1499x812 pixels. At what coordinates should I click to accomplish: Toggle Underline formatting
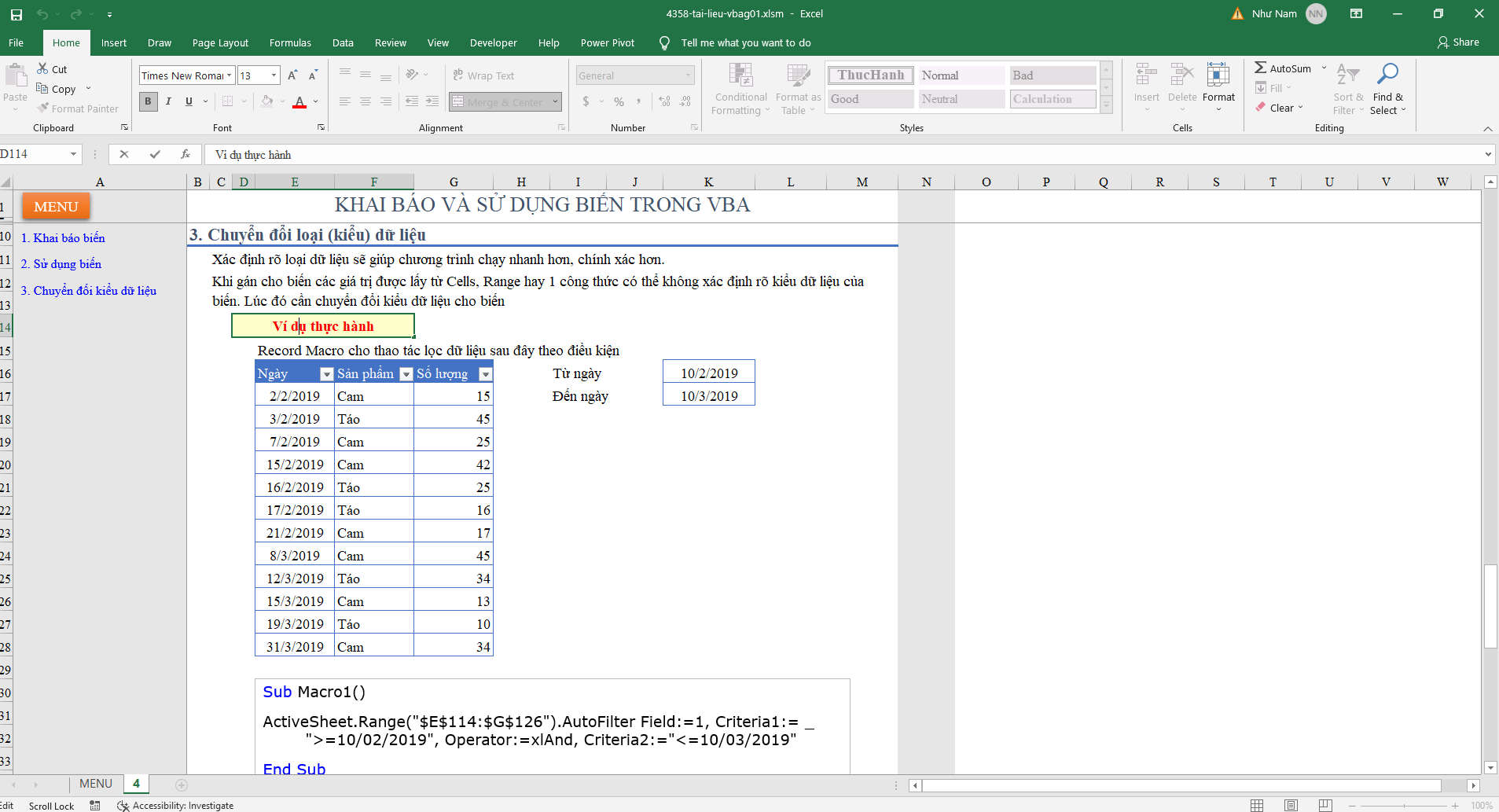[189, 101]
